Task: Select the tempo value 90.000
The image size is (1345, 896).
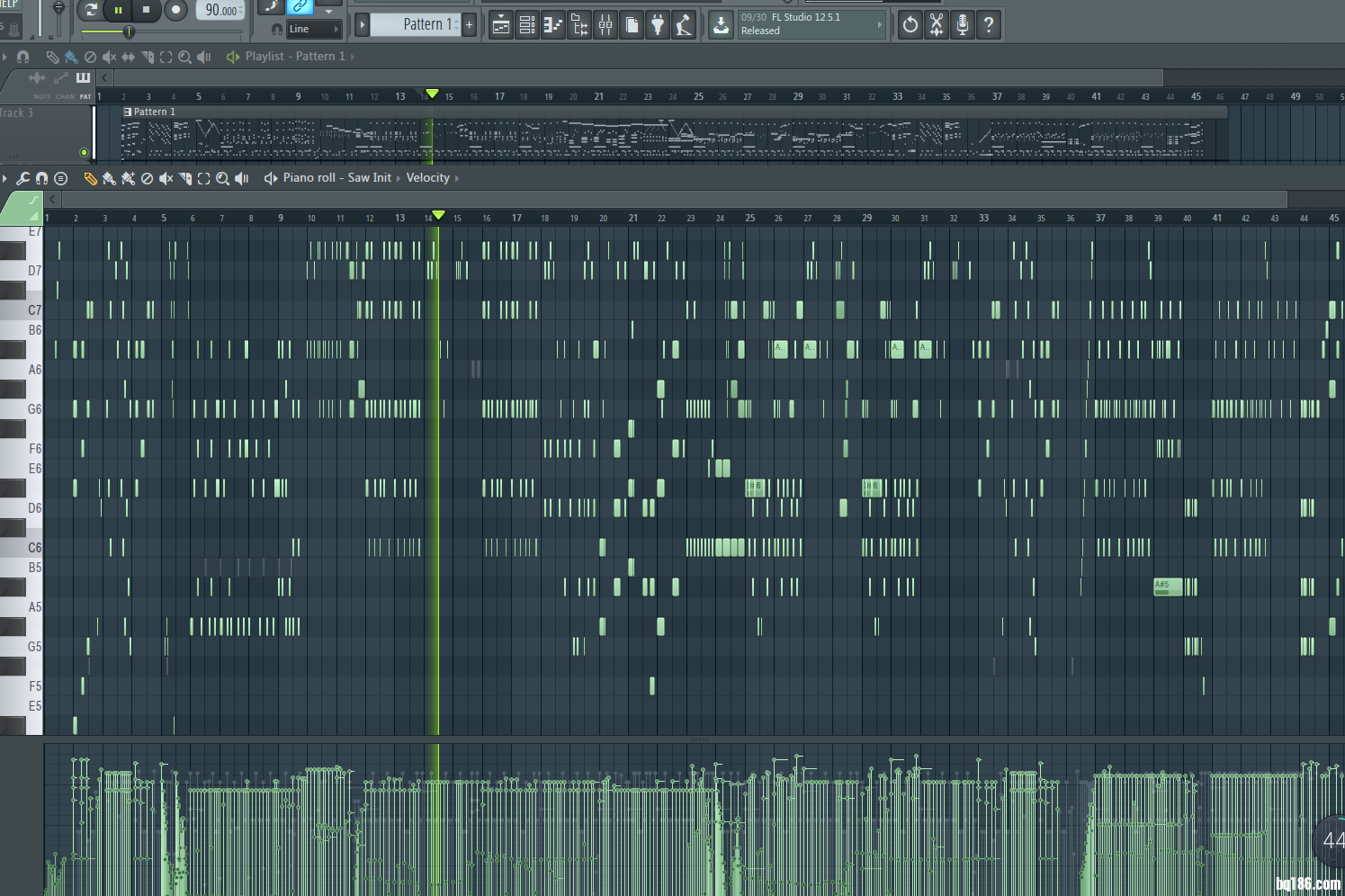Action: click(x=220, y=10)
